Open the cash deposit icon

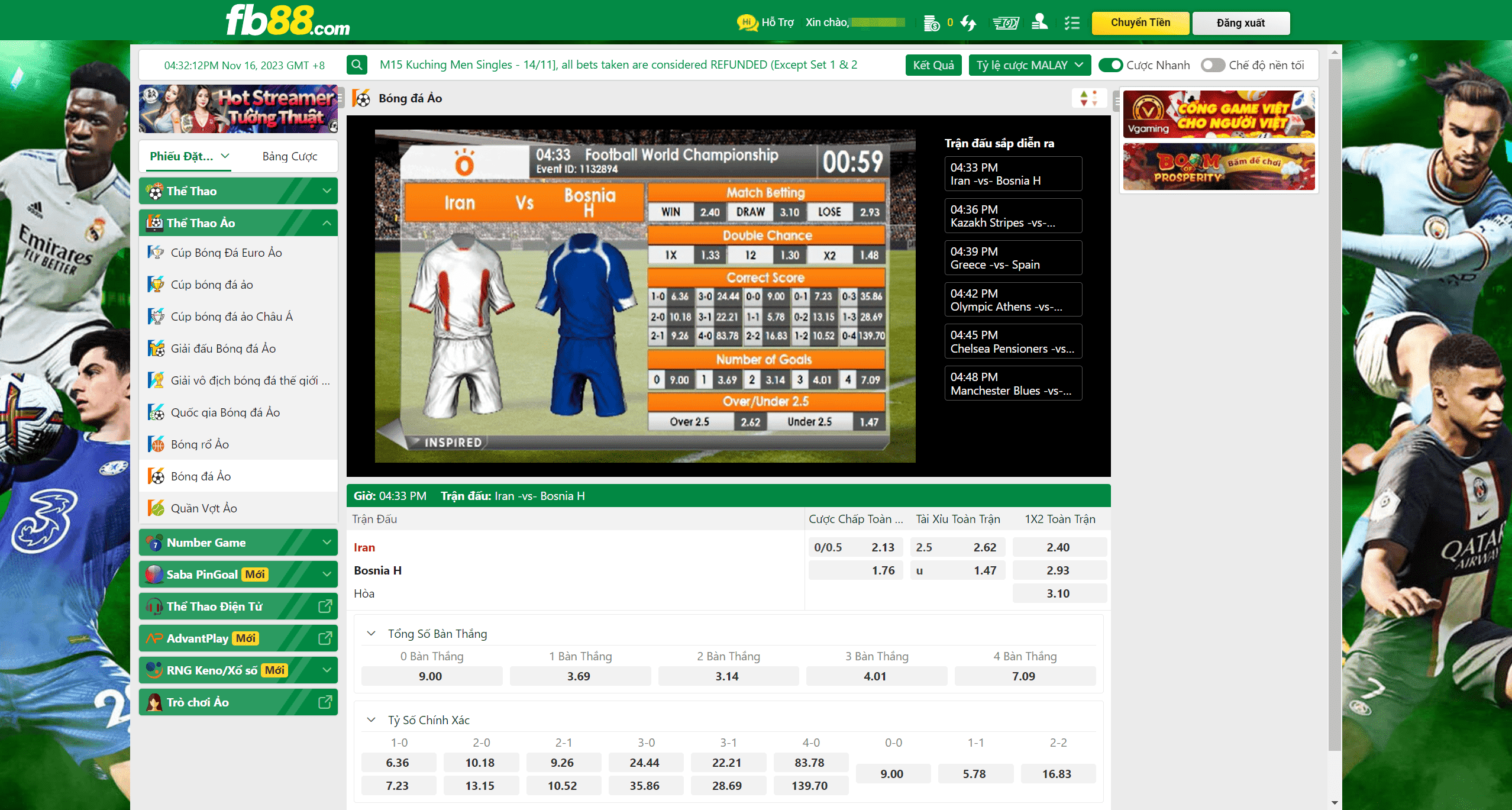[1005, 23]
